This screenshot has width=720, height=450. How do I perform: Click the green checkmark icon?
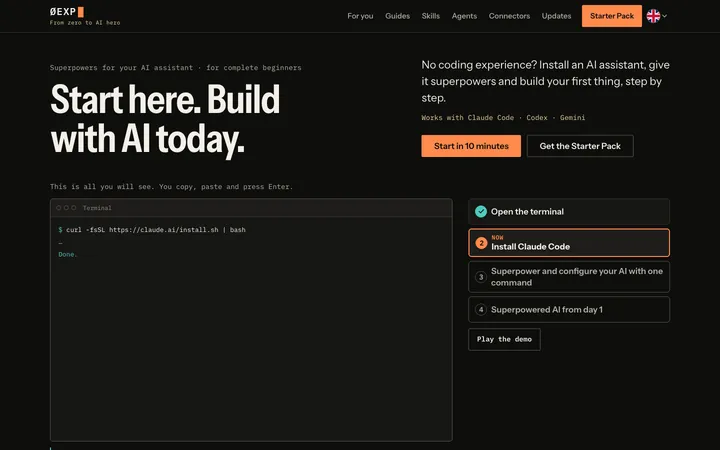click(x=481, y=212)
